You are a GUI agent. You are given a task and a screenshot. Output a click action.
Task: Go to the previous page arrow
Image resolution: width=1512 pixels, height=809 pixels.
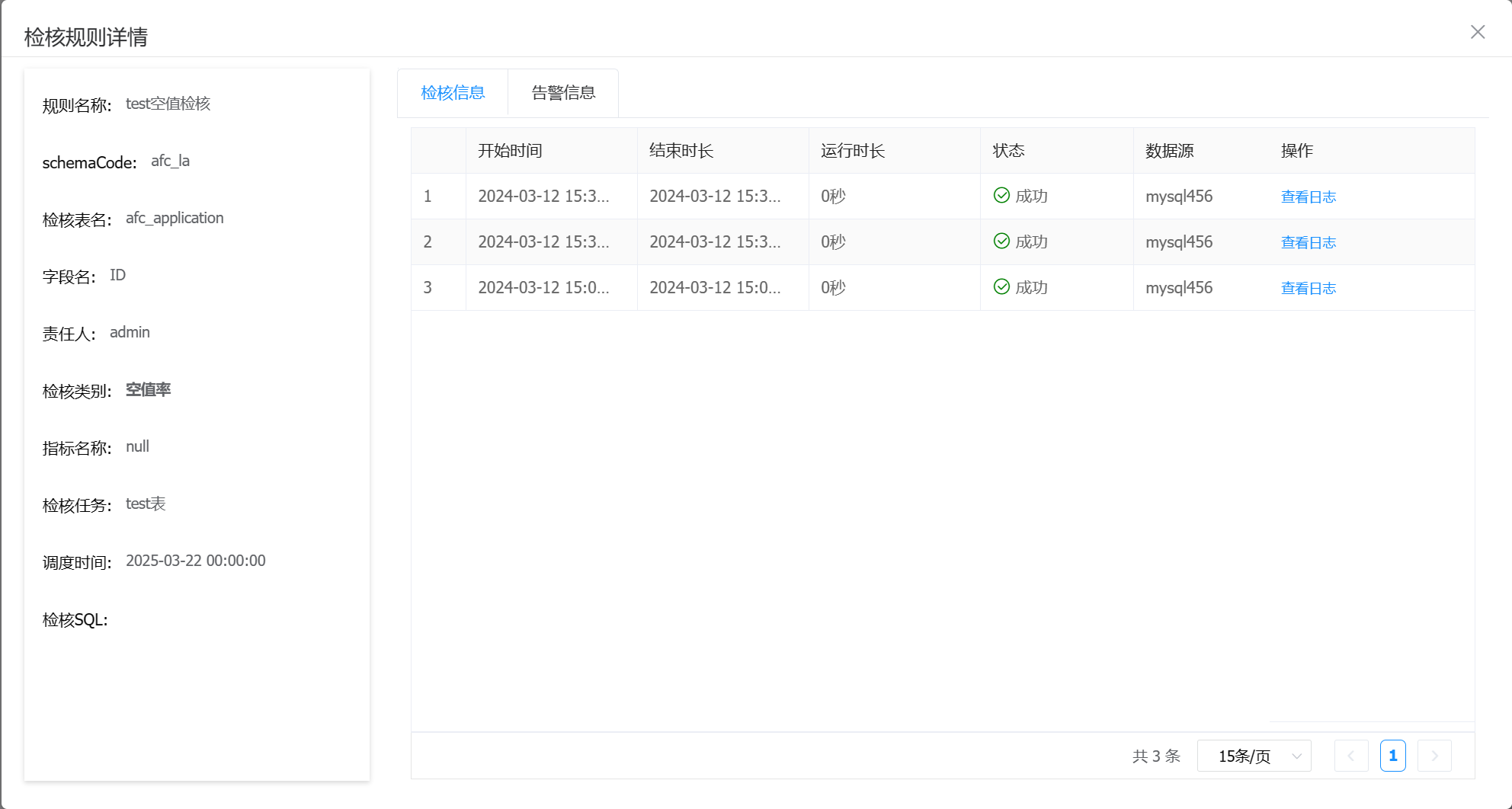point(1351,756)
